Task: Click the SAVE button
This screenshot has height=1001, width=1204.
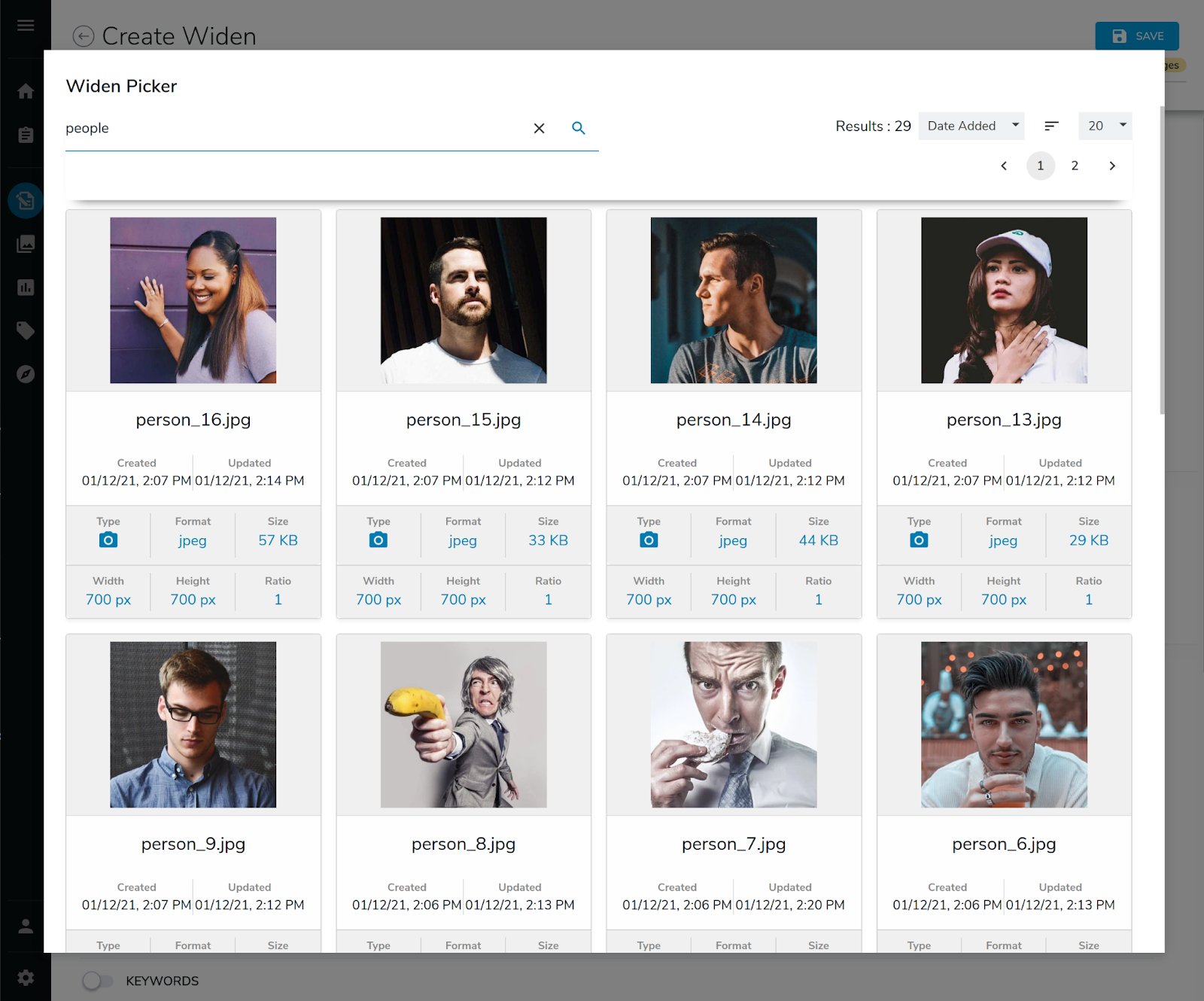Action: [1136, 36]
